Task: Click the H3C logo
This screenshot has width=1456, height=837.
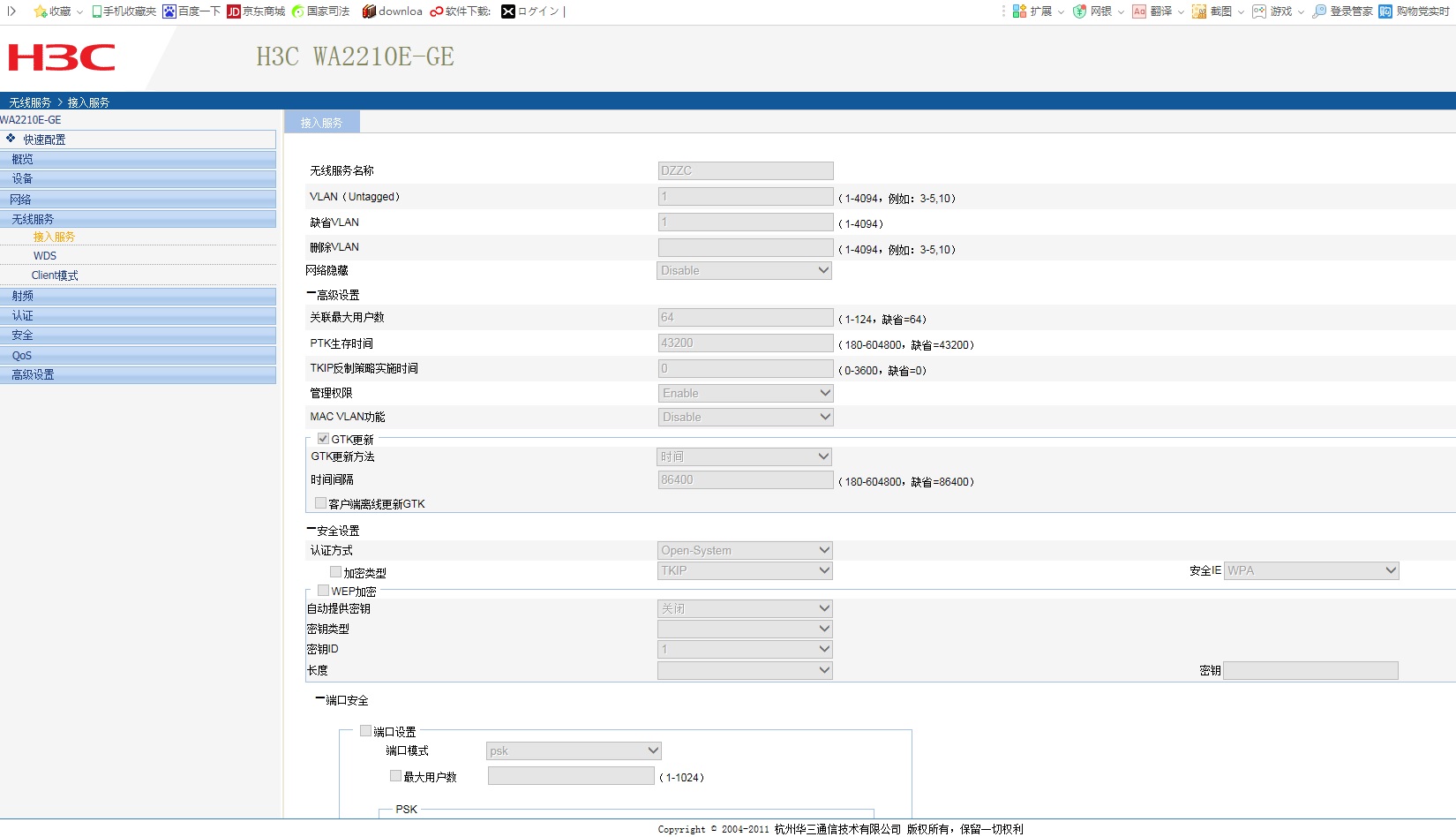Action: point(62,57)
